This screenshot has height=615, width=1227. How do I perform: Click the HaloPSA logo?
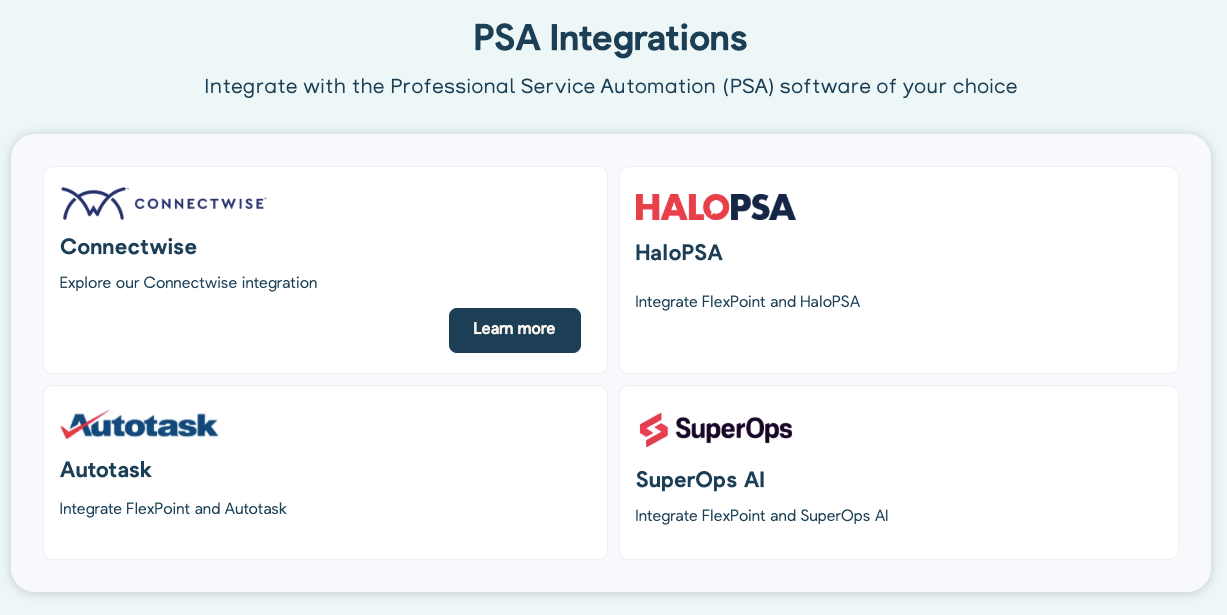[715, 208]
